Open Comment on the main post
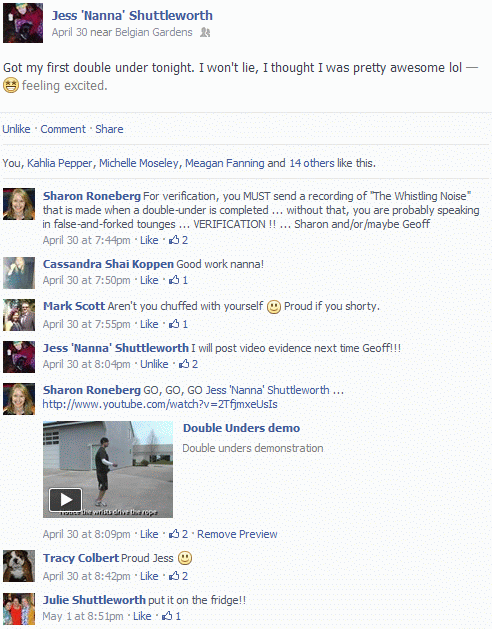 [x=63, y=129]
